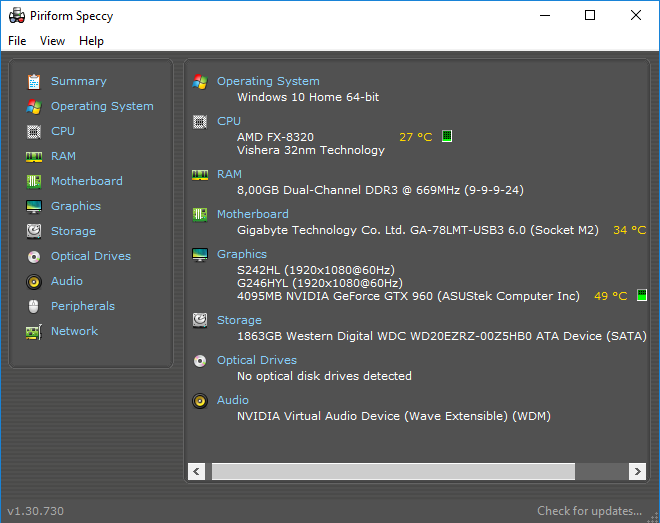Click the CPU chip icon in sidebar
Image resolution: width=660 pixels, height=523 pixels.
click(x=34, y=132)
